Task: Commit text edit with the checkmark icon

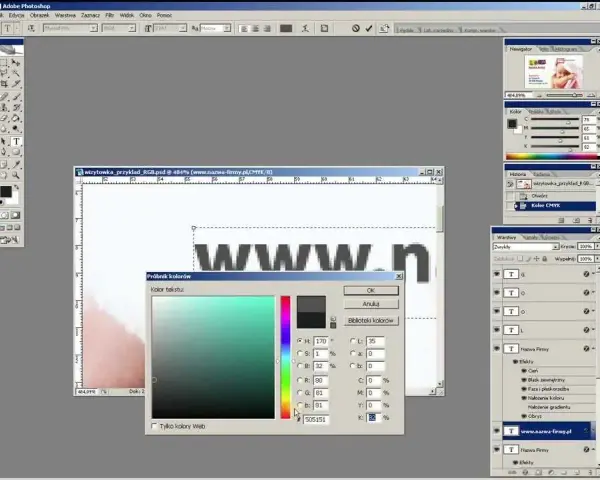Action: [x=369, y=28]
